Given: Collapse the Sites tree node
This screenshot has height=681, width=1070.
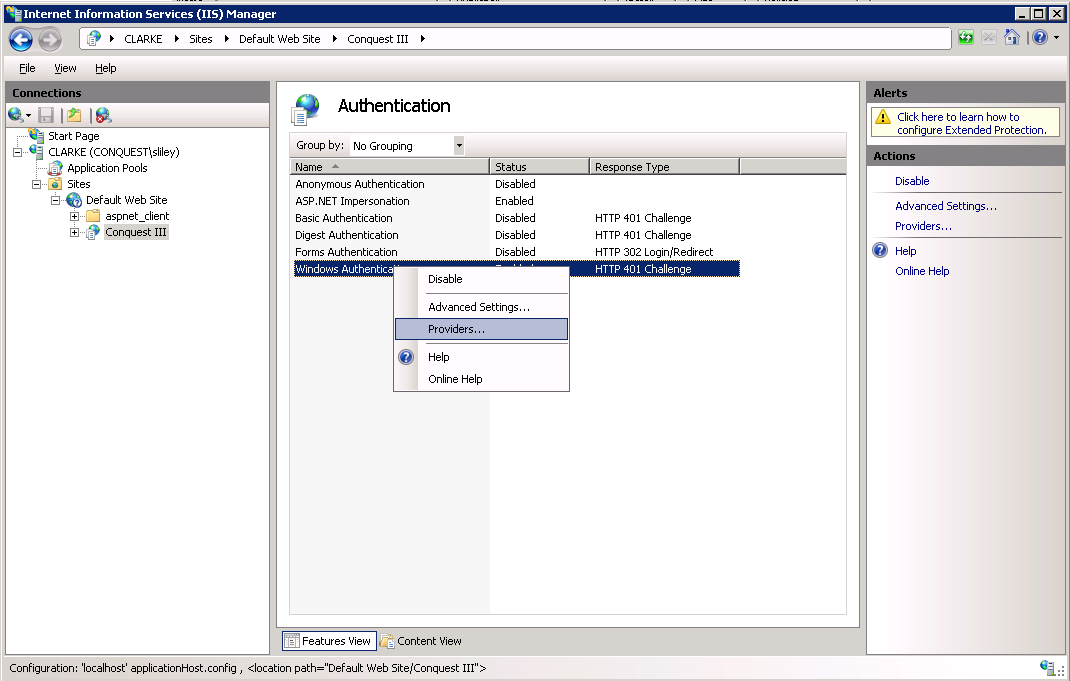Looking at the screenshot, I should click(36, 184).
